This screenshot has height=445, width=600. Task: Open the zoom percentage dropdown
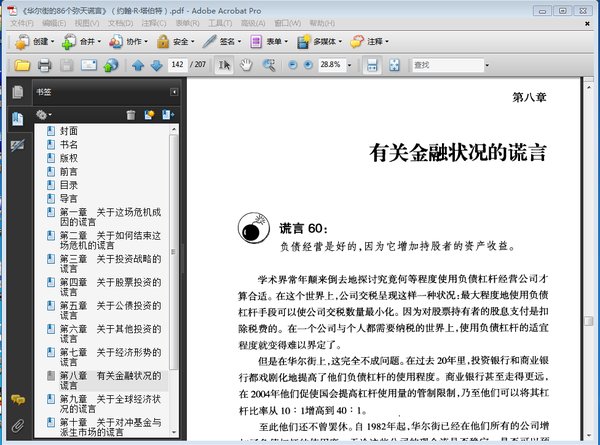click(351, 65)
